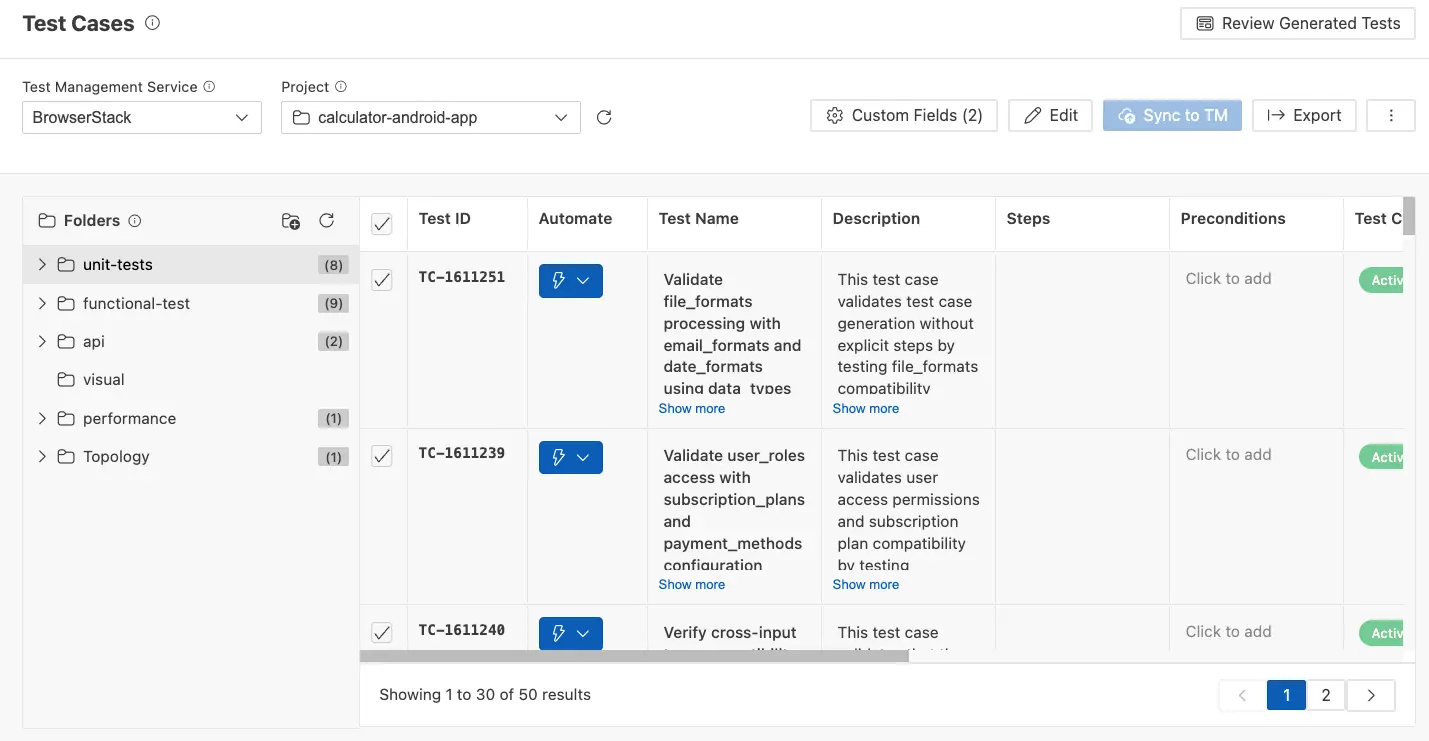Click the Sync to TM icon button
This screenshot has height=741, width=1429.
(1172, 115)
